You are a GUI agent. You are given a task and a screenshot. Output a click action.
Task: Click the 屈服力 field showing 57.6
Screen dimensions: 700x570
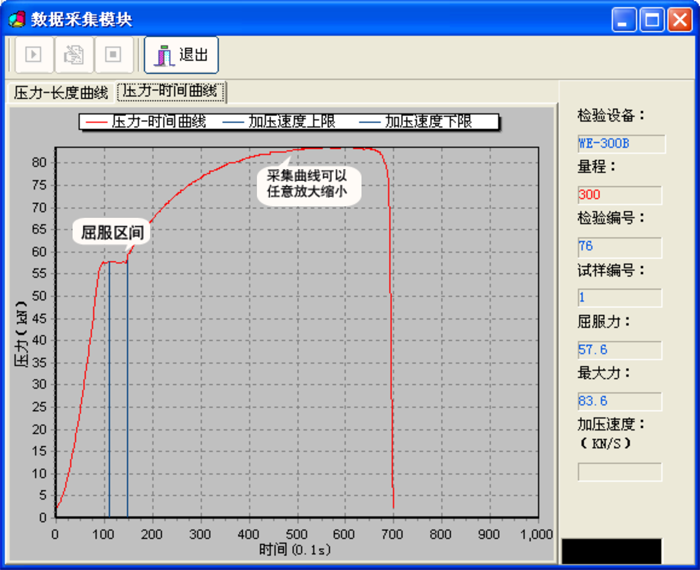tap(620, 349)
